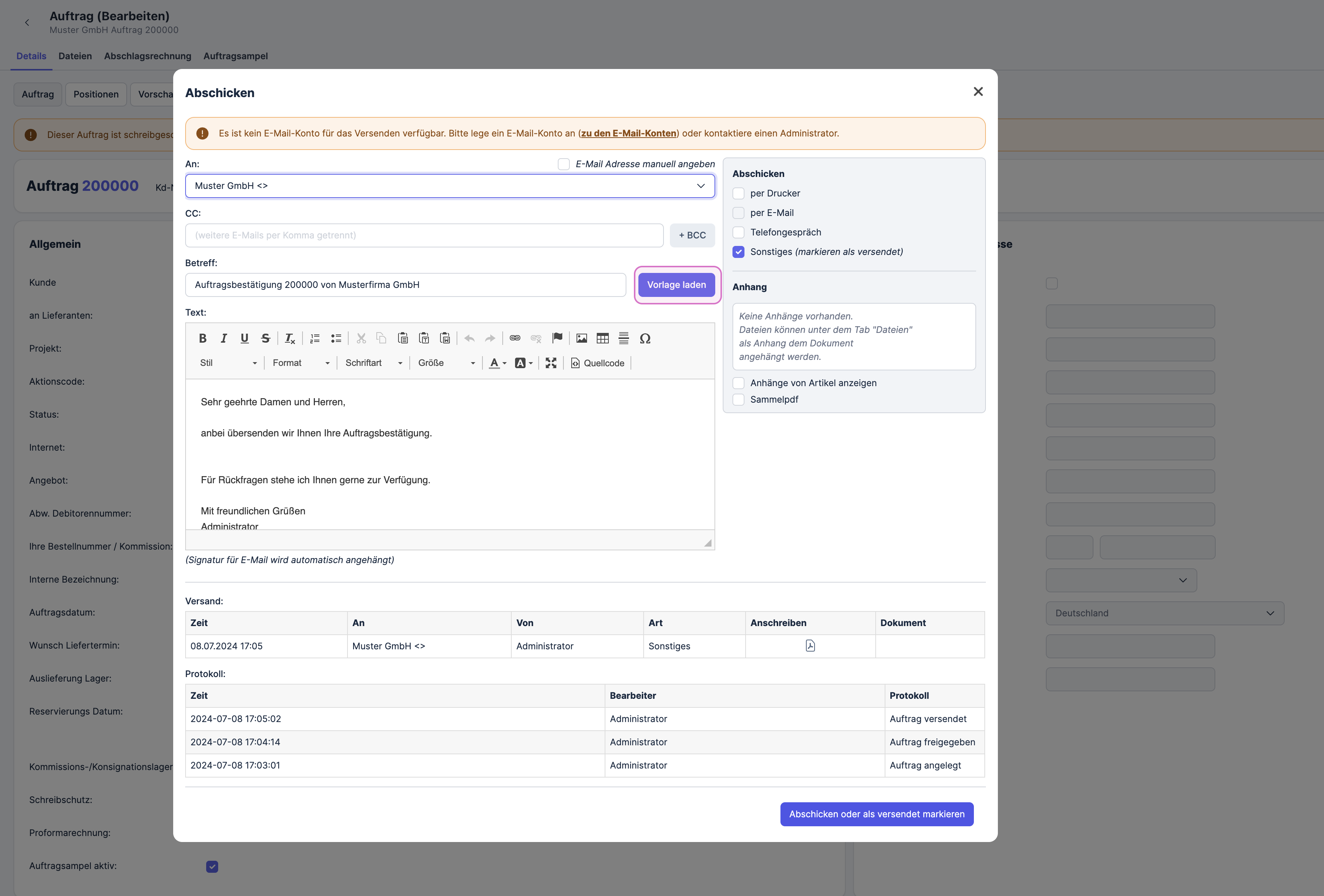Maximize the text editor area
Image resolution: width=1324 pixels, height=896 pixels.
tap(550, 363)
